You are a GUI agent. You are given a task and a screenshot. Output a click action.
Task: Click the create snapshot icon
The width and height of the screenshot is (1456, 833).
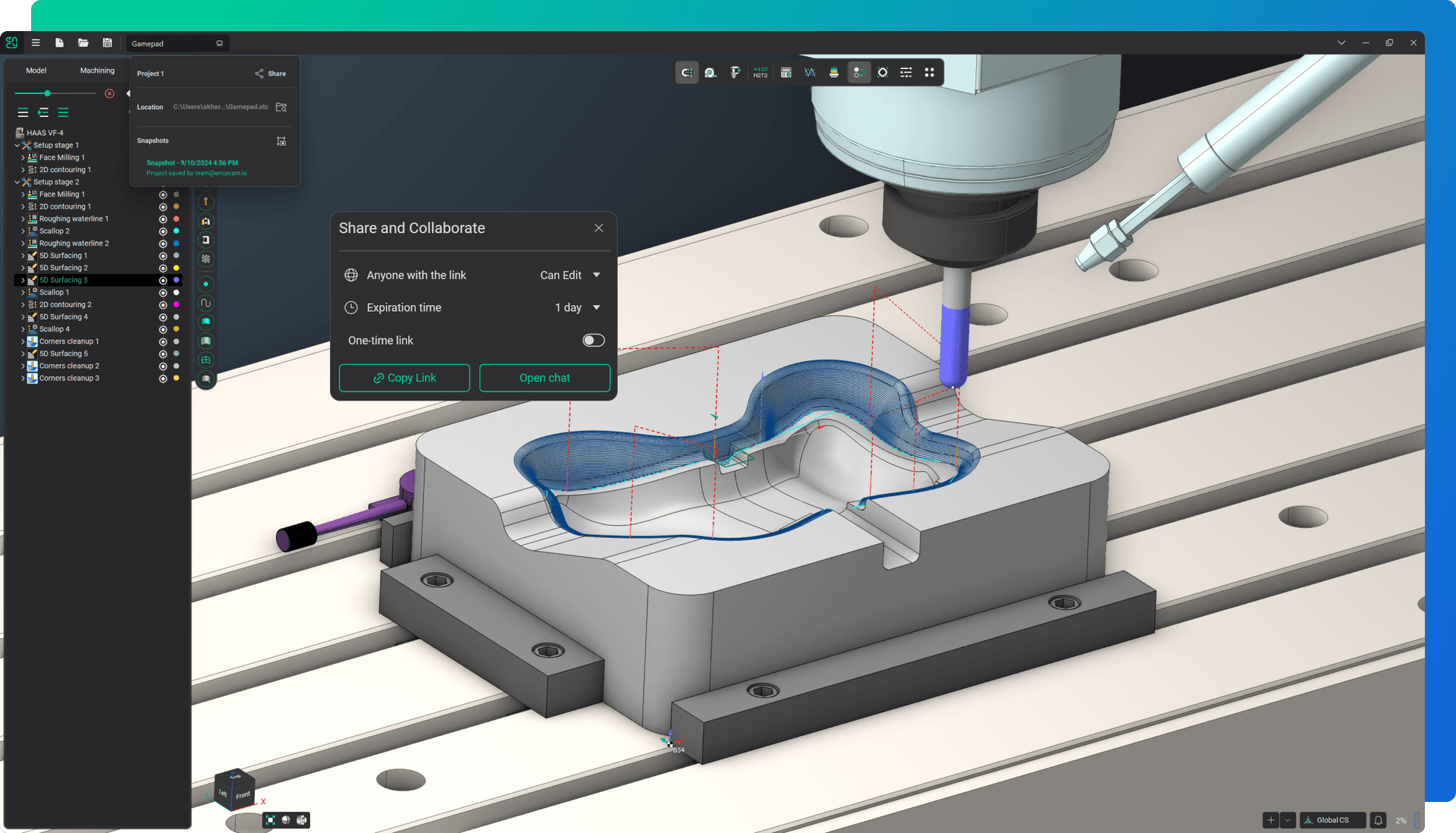pyautogui.click(x=281, y=141)
